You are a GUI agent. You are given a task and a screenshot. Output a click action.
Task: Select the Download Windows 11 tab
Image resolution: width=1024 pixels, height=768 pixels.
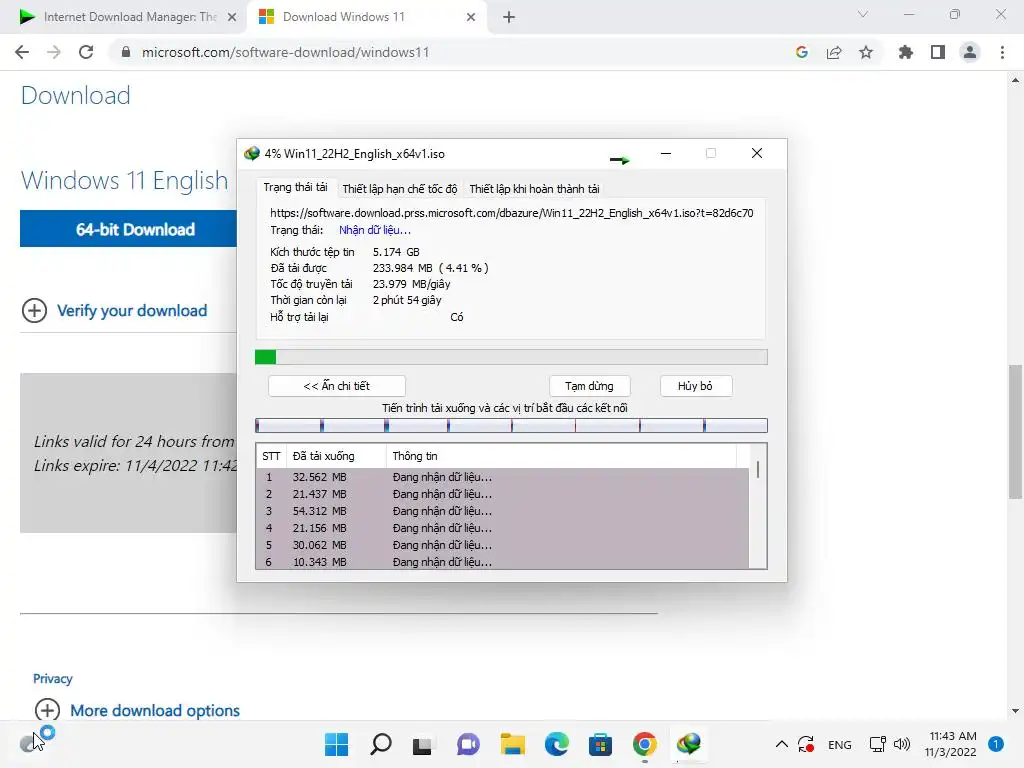click(x=366, y=17)
